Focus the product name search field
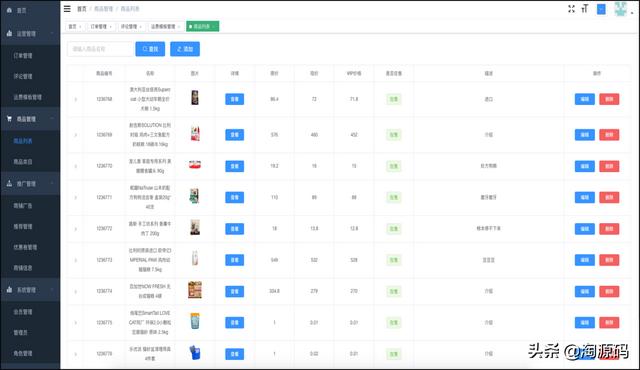The image size is (640, 370). 100,49
